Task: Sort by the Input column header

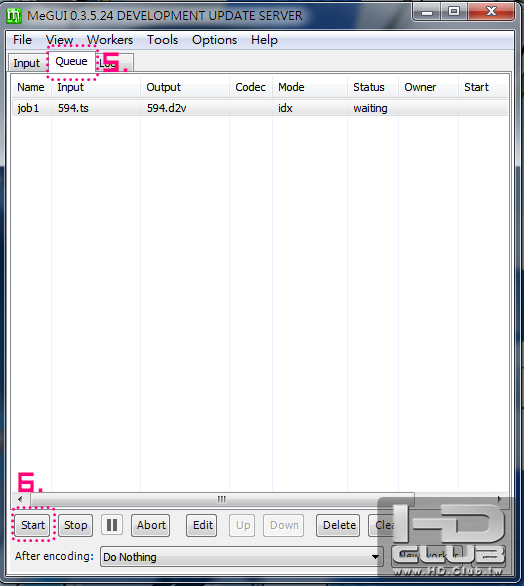Action: pos(96,87)
